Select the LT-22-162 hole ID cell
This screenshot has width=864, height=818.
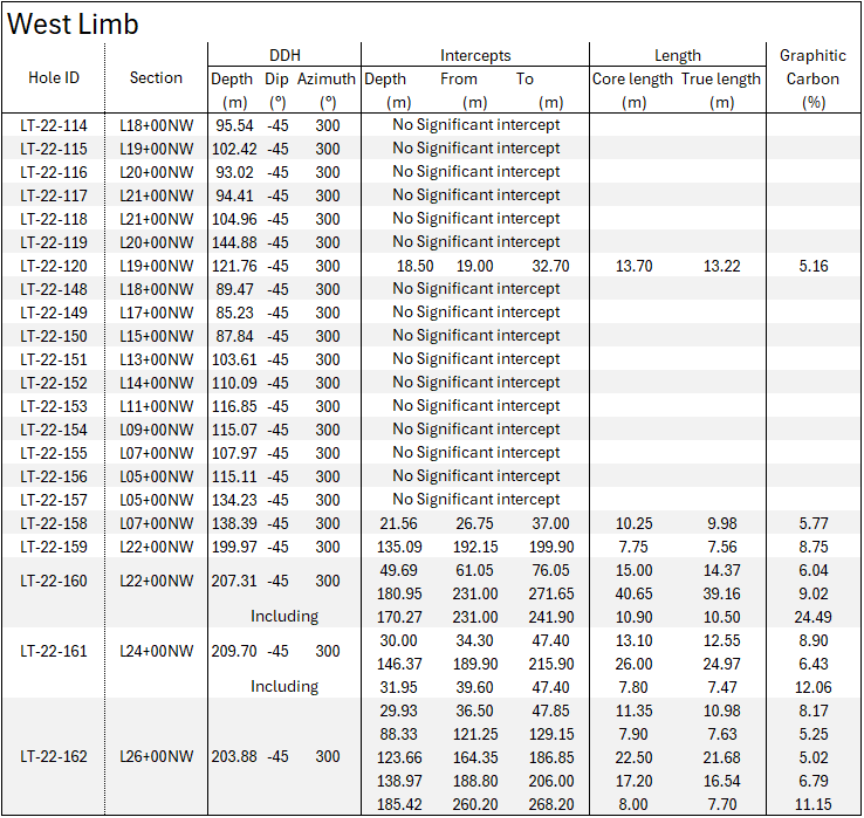click(x=53, y=757)
